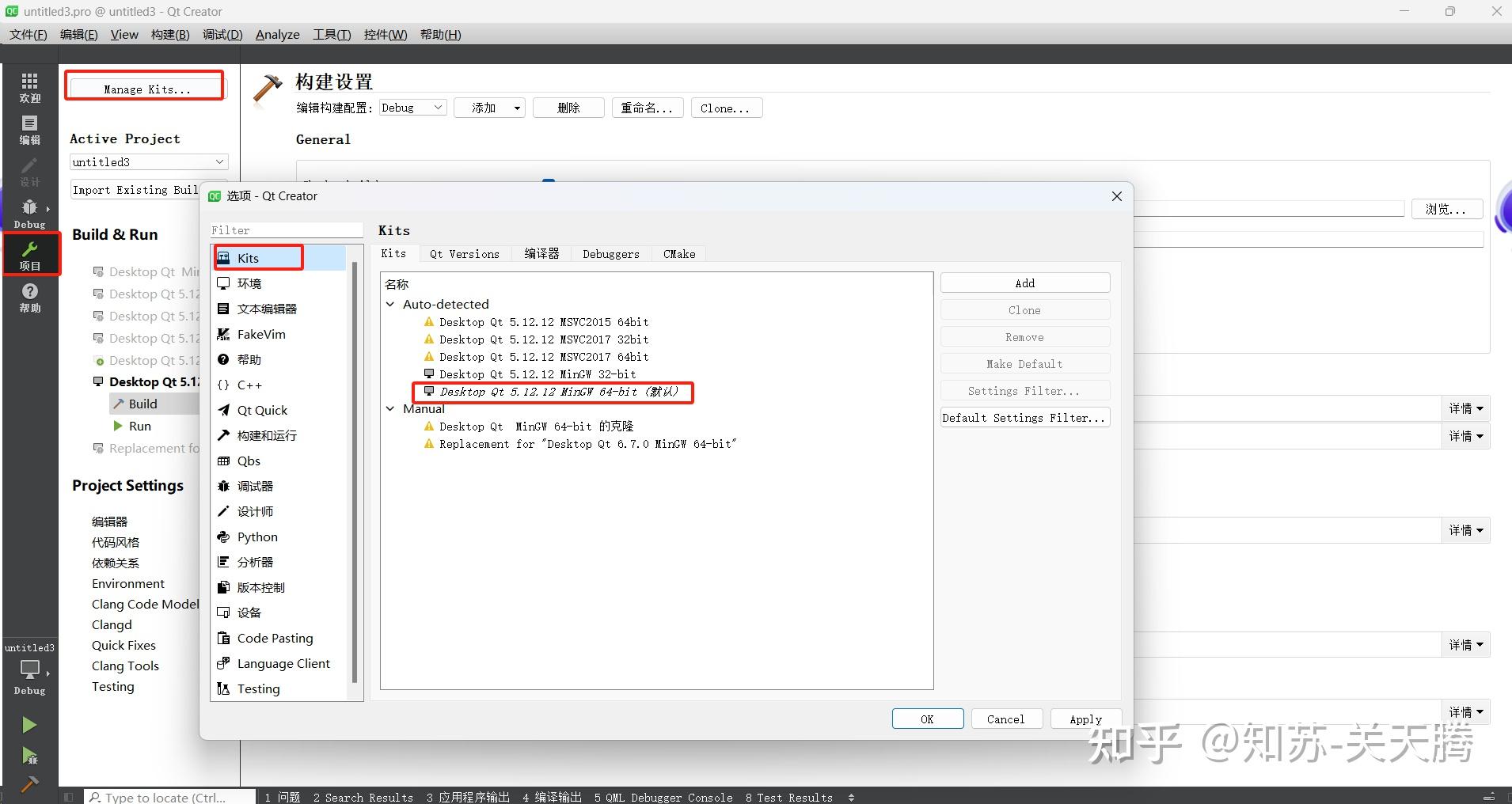Make the selected kit default
This screenshot has height=804, width=1512.
pyautogui.click(x=1024, y=363)
